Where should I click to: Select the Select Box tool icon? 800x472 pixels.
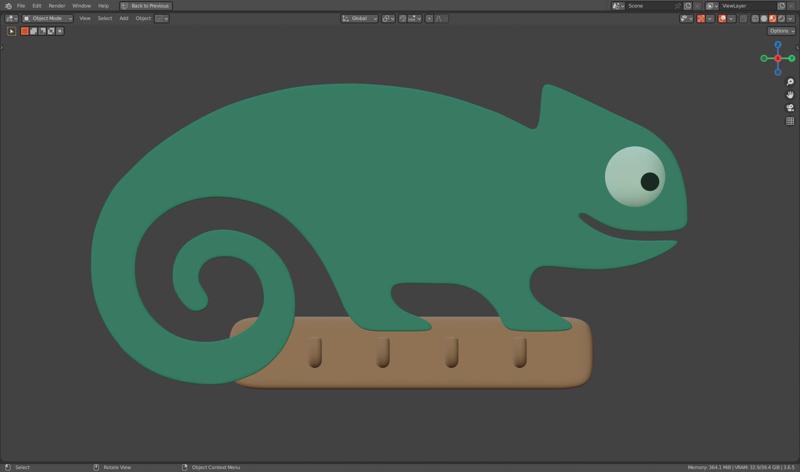12,31
